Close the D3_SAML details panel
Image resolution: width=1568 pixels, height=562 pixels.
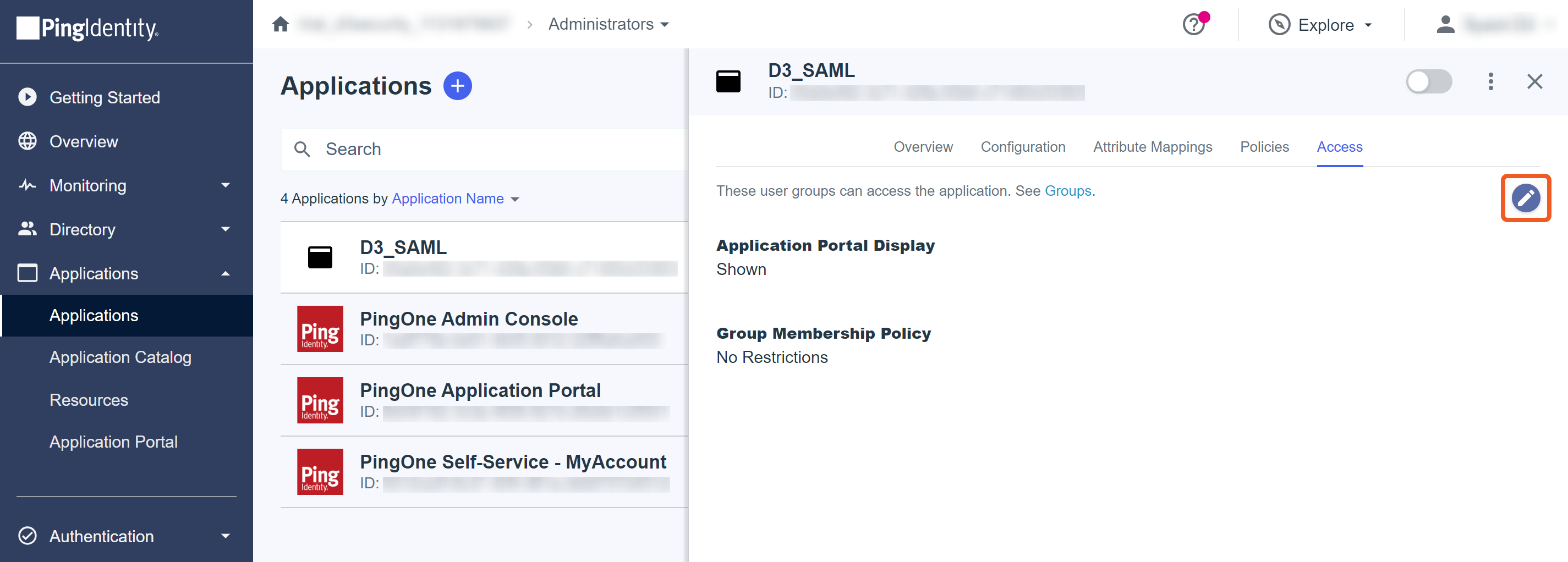tap(1534, 81)
